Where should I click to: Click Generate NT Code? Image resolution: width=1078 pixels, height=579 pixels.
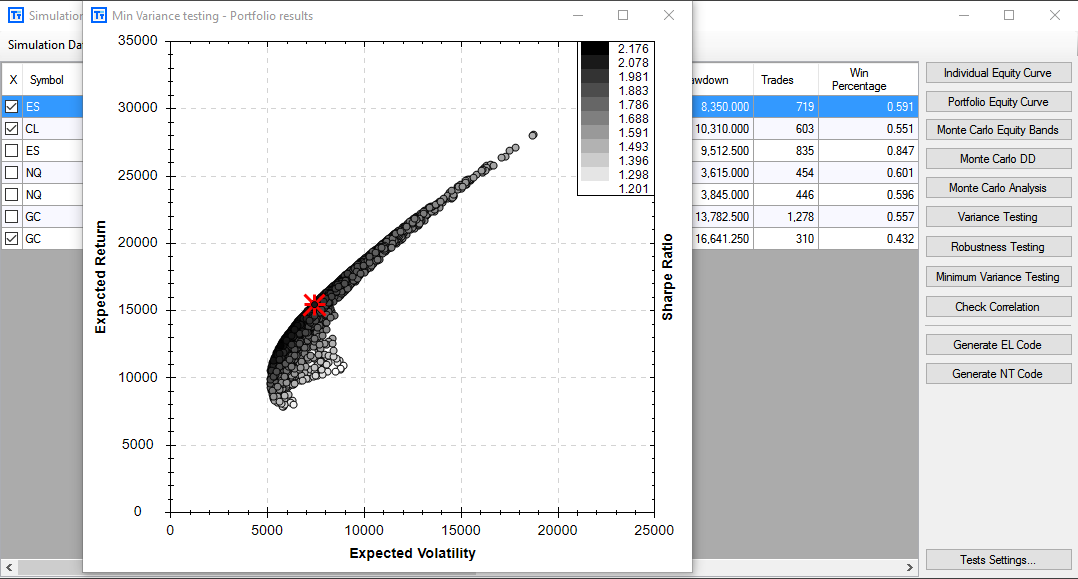coord(998,373)
